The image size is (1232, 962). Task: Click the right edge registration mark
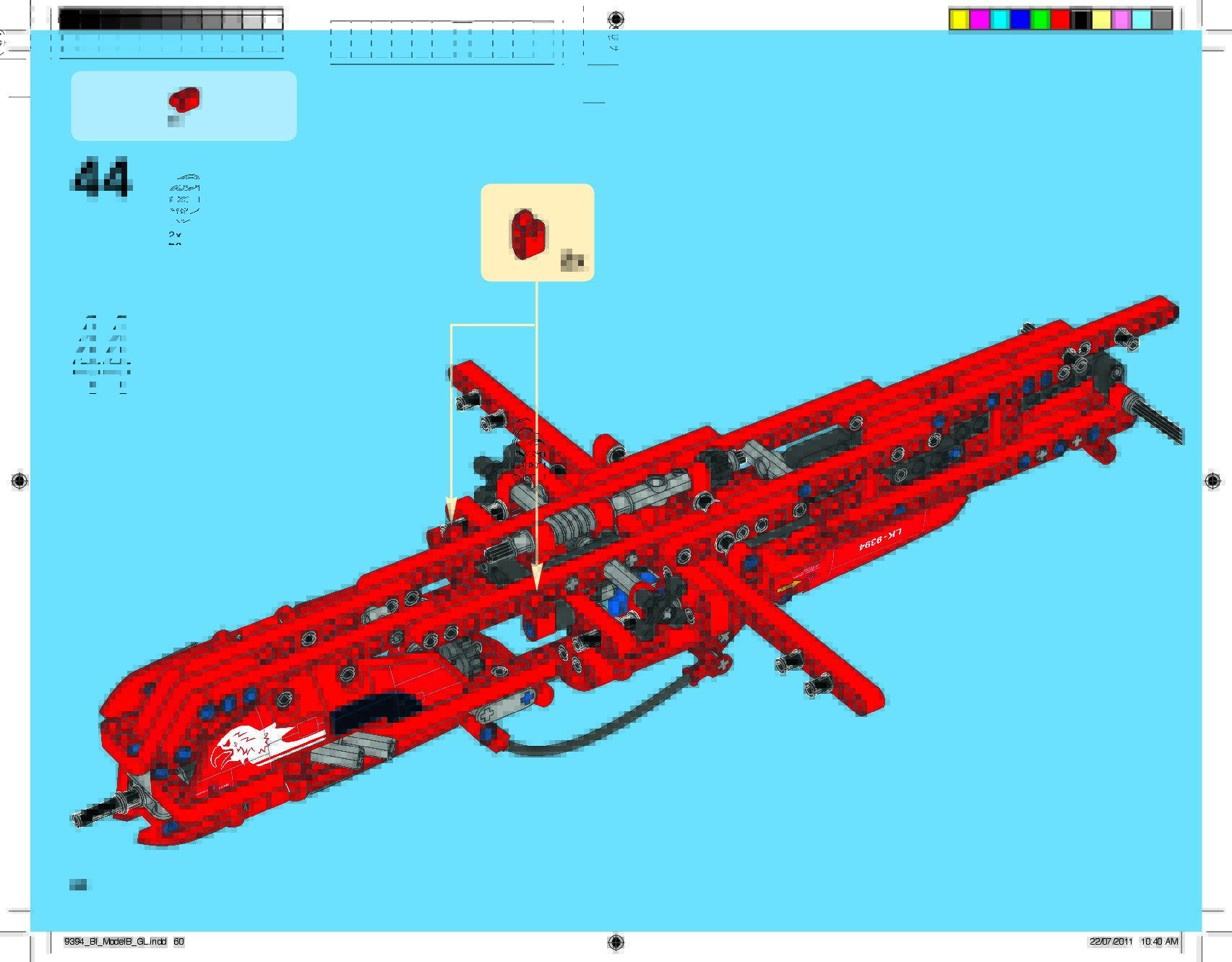1212,481
